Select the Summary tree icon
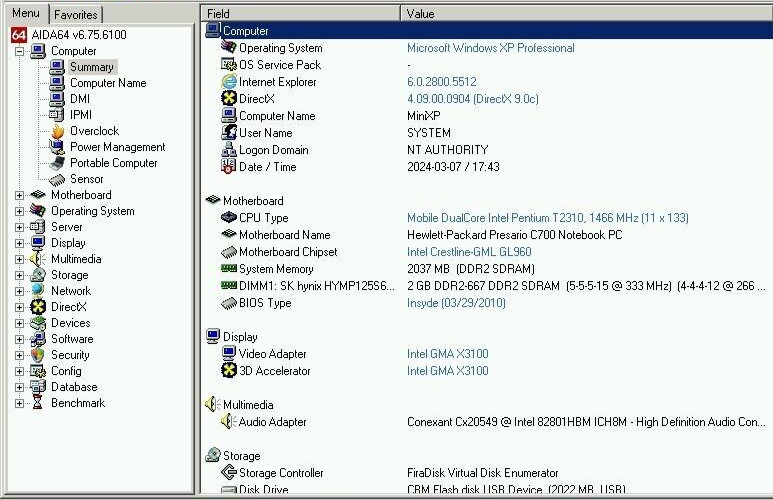Image resolution: width=773 pixels, height=500 pixels. [x=57, y=67]
